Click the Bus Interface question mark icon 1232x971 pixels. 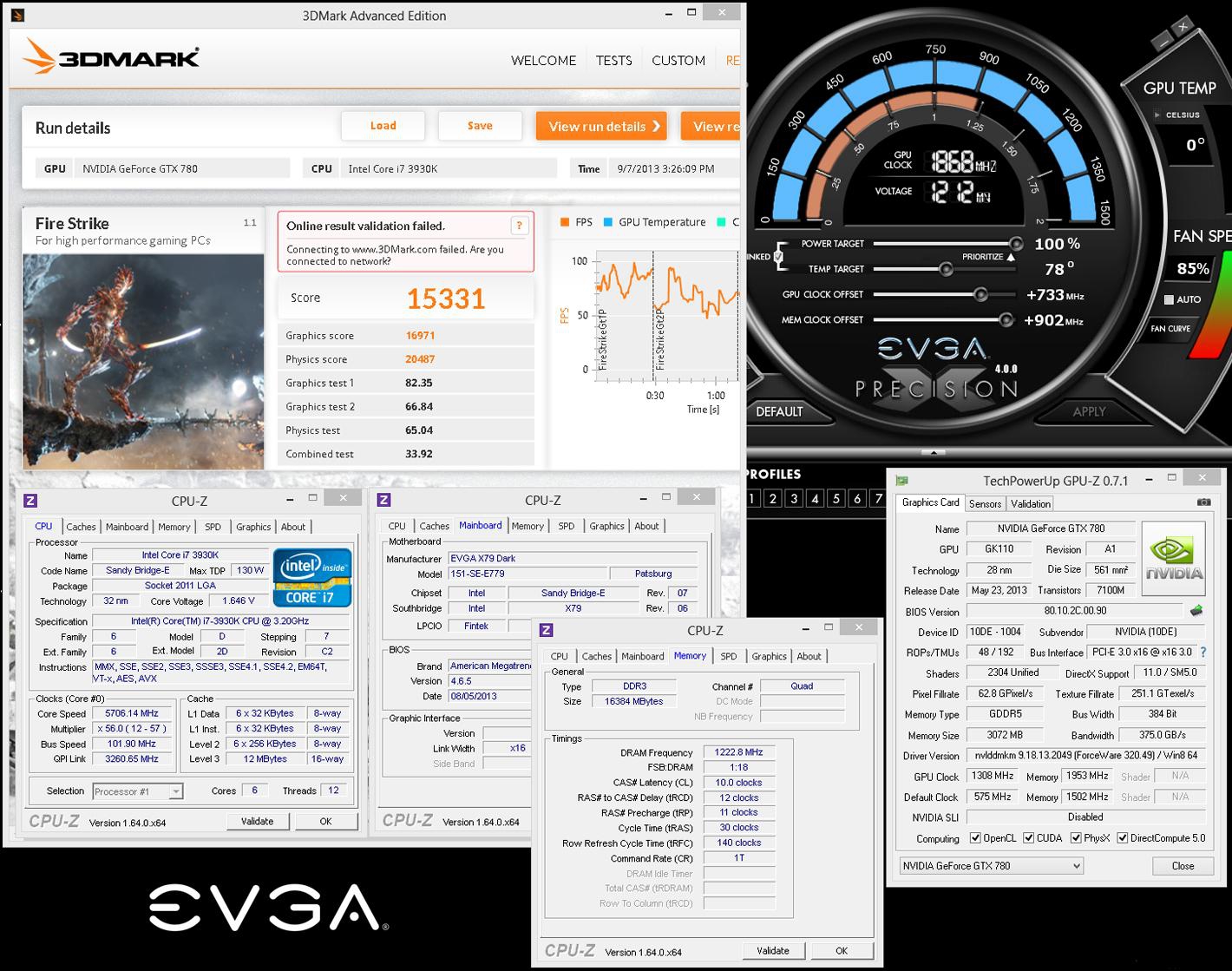click(1203, 652)
